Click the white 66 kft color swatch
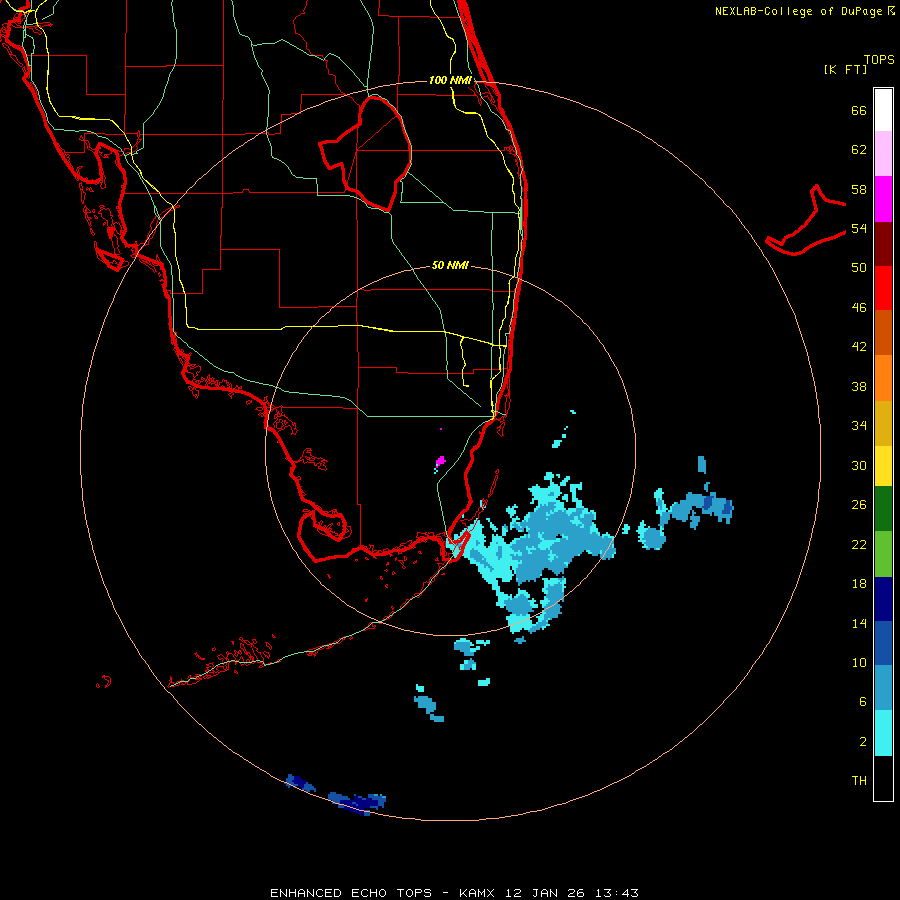The image size is (900, 900). 883,110
